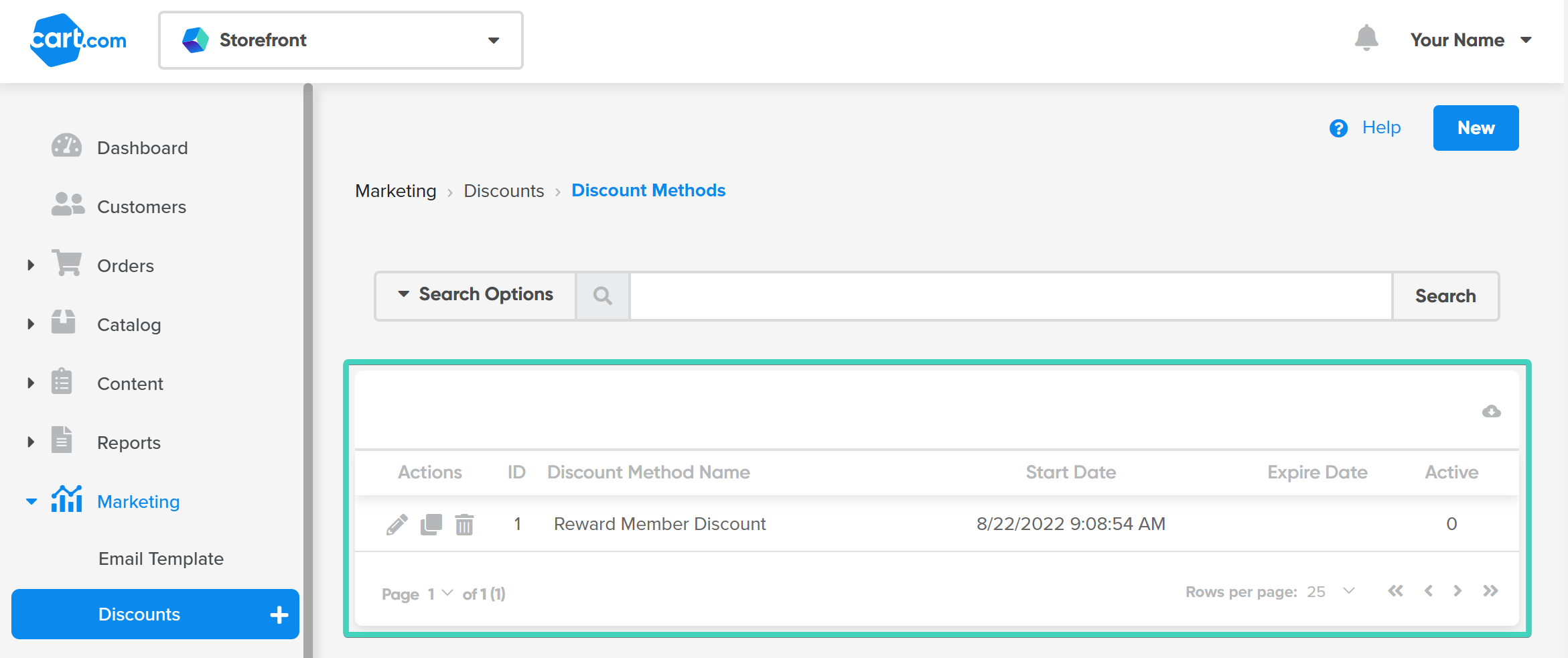Image resolution: width=1568 pixels, height=658 pixels.
Task: Click the Orders cart icon
Action: (66, 263)
